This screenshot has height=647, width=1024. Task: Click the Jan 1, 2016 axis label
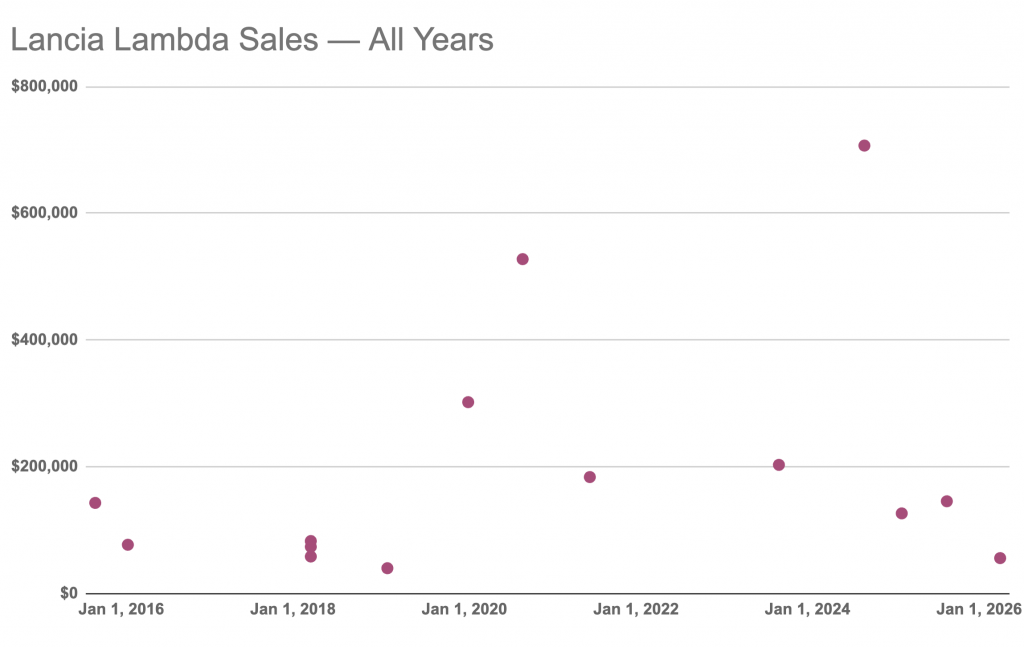point(121,609)
